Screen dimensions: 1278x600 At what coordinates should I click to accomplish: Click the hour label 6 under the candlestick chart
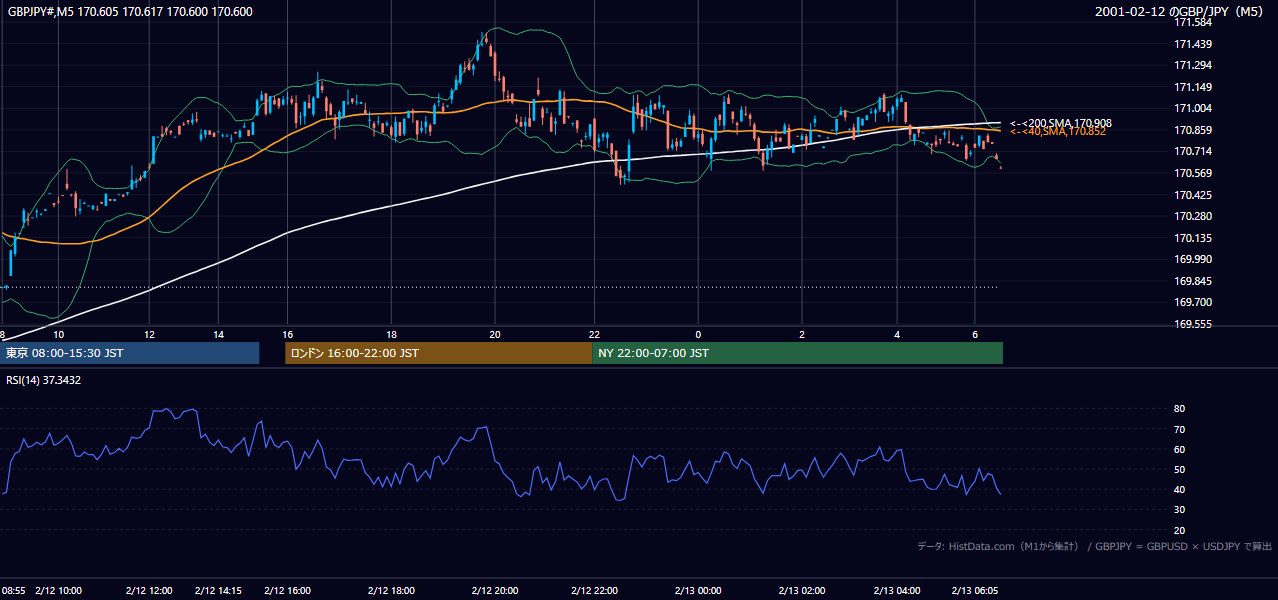[x=975, y=334]
